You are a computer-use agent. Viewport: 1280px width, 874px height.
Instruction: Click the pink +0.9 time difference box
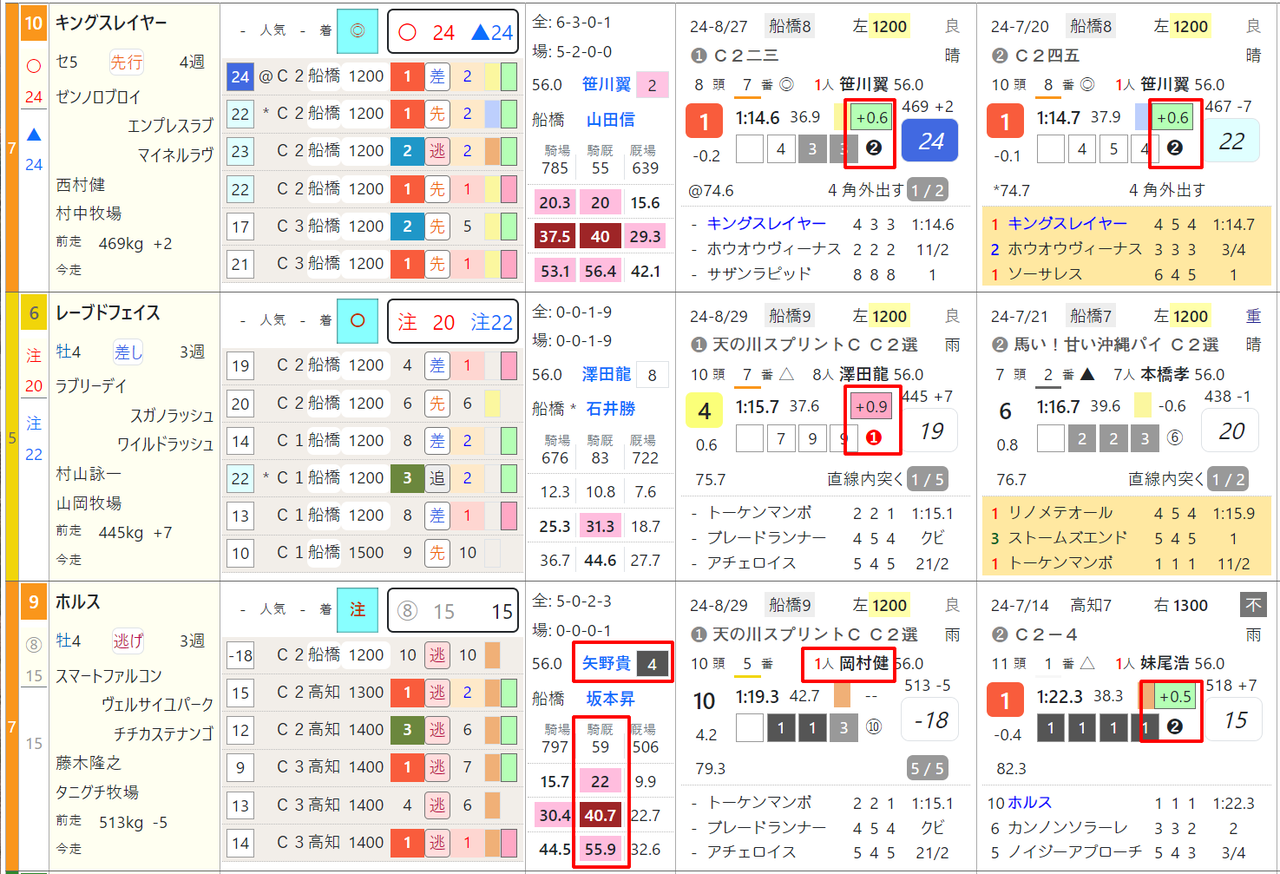(x=870, y=406)
